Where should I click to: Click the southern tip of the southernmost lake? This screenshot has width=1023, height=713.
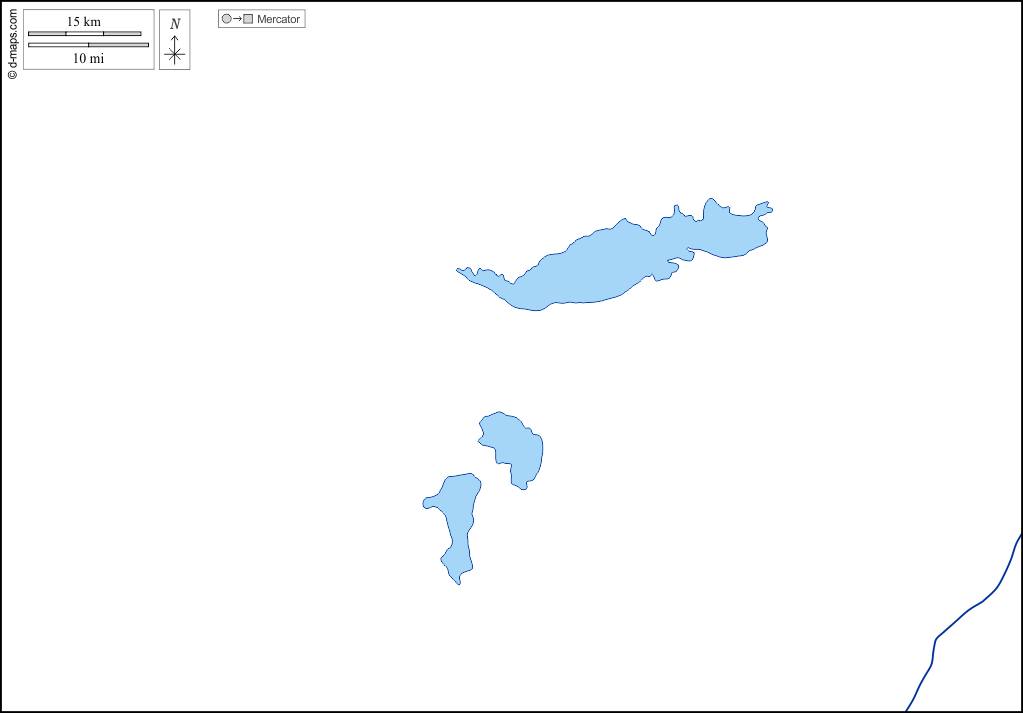[x=458, y=580]
